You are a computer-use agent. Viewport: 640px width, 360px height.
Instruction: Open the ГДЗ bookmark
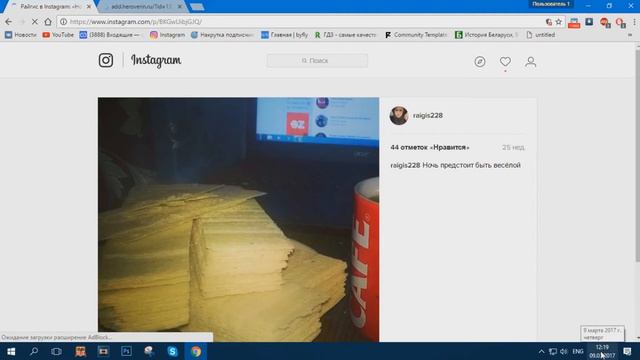coord(346,35)
